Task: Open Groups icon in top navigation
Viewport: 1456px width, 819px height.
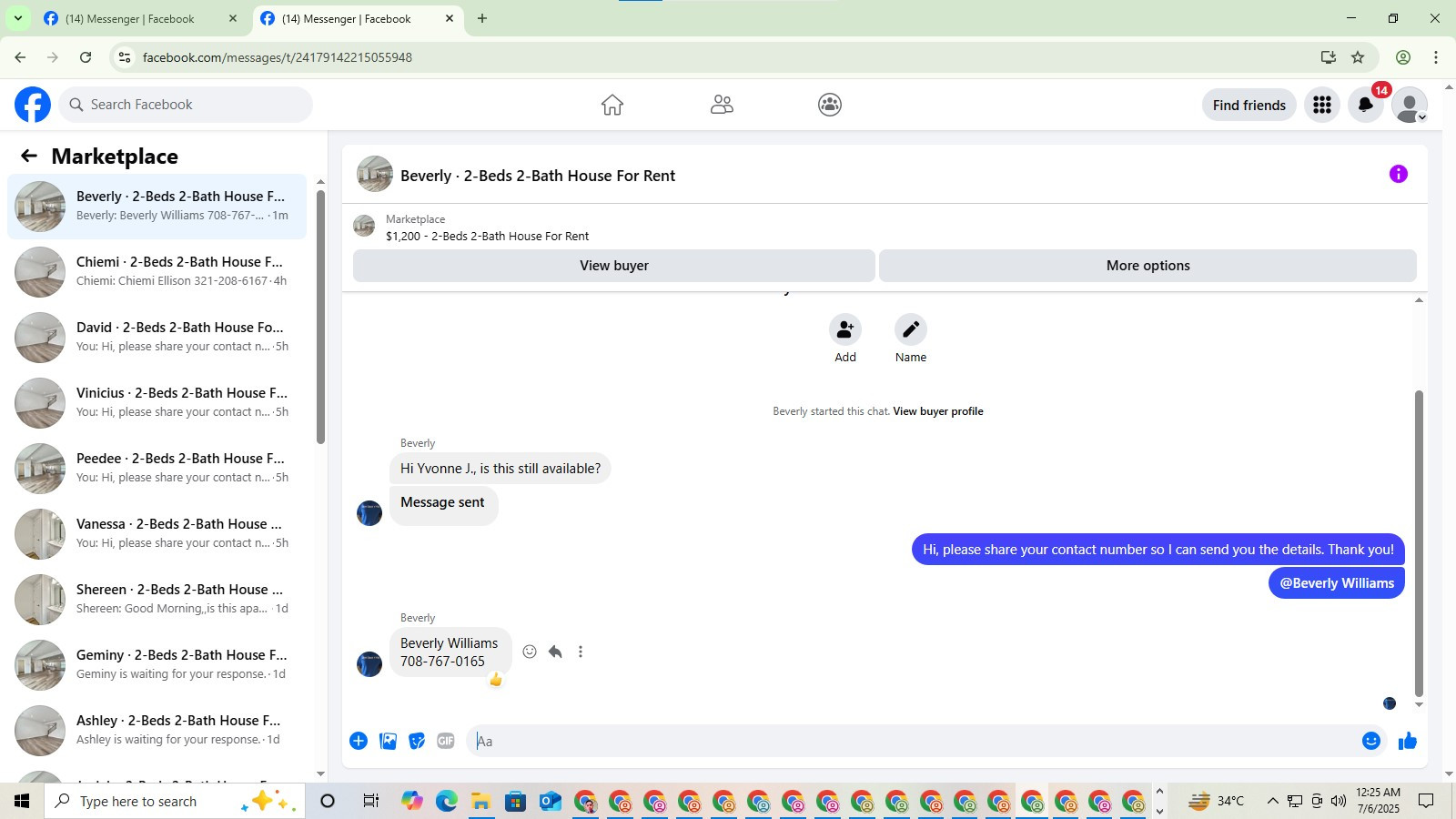Action: click(x=830, y=105)
